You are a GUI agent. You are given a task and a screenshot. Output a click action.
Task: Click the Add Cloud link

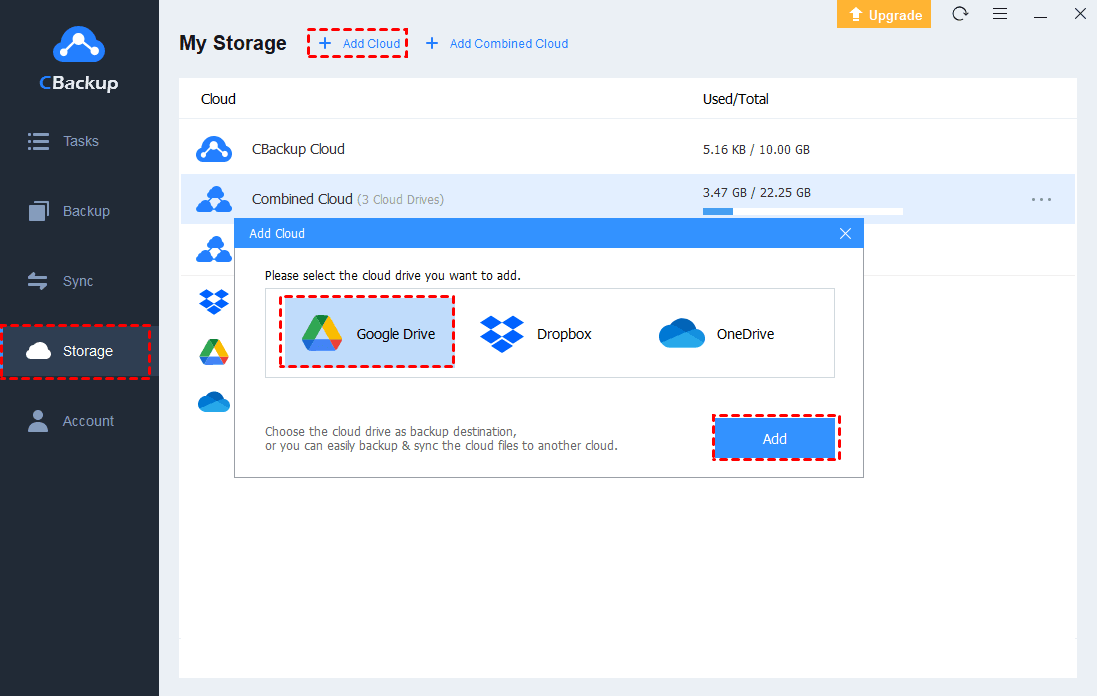click(371, 43)
